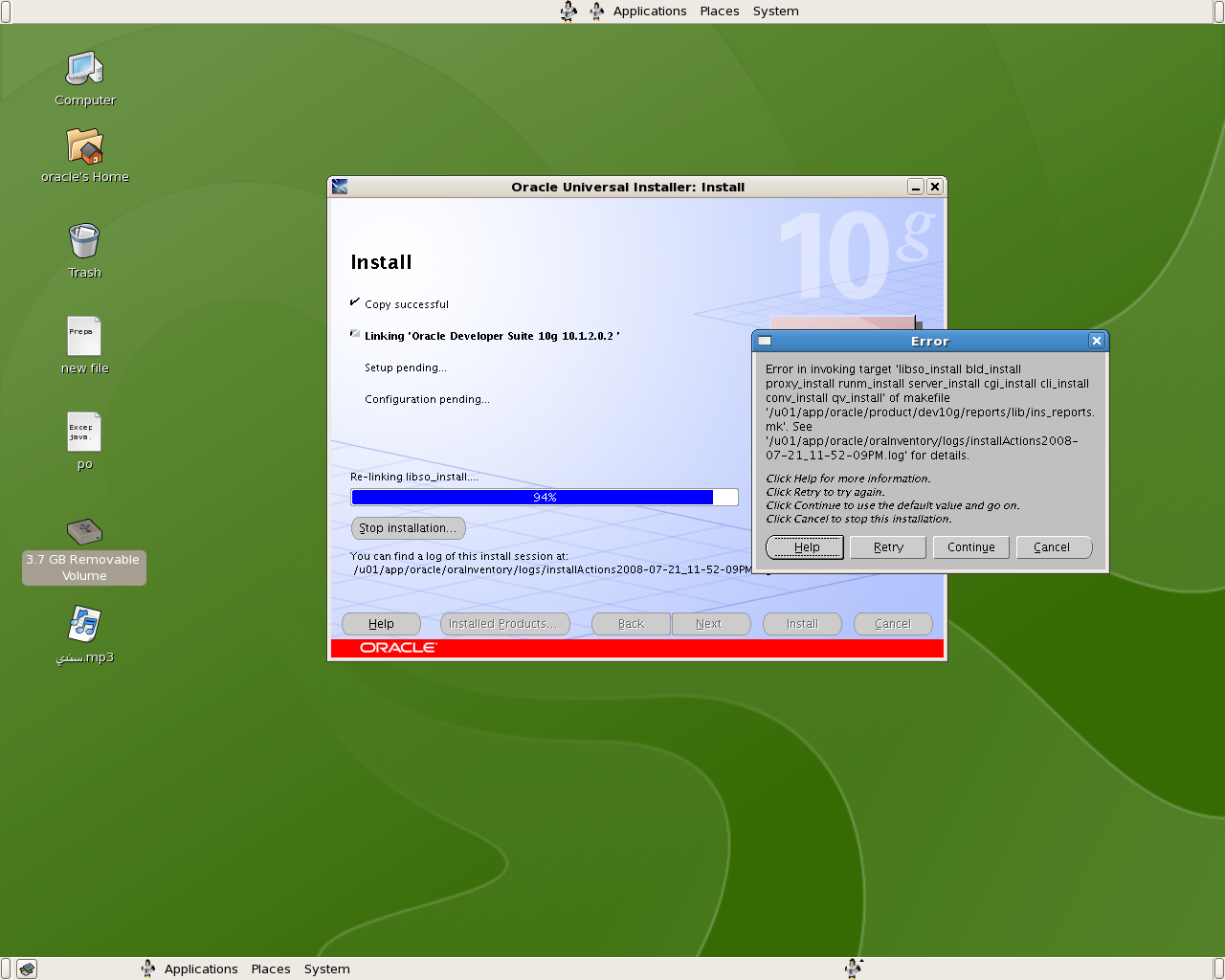Open Applications menu in bottom panel
Viewport: 1225px width, 980px height.
(x=201, y=969)
